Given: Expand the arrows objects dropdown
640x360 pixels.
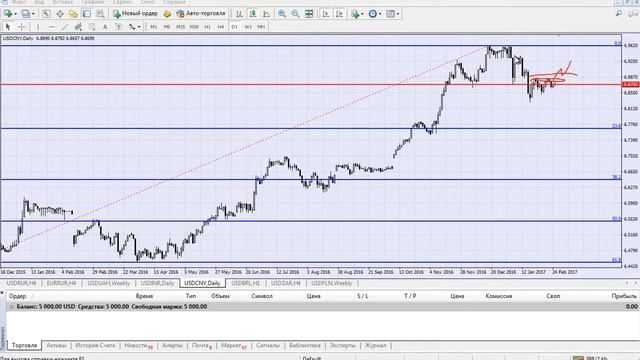Looking at the screenshot, I should (139, 27).
